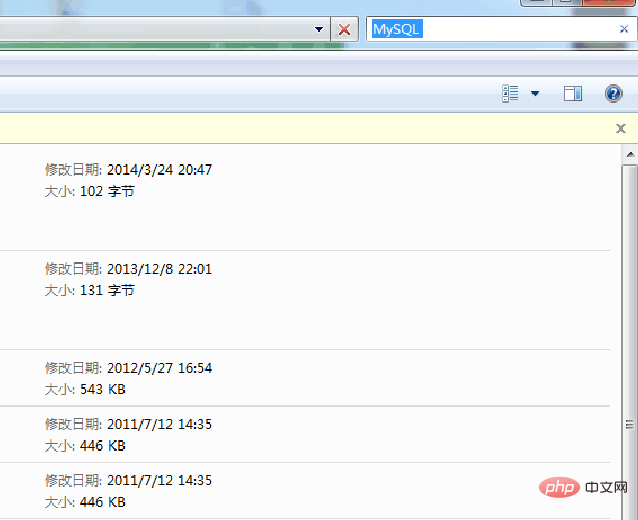The width and height of the screenshot is (638, 520).
Task: Select the size value 131 字节
Action: pos(107,291)
